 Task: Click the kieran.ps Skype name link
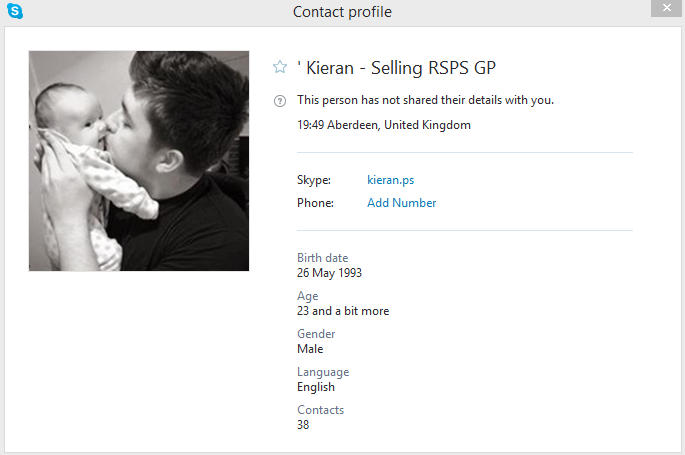click(390, 180)
